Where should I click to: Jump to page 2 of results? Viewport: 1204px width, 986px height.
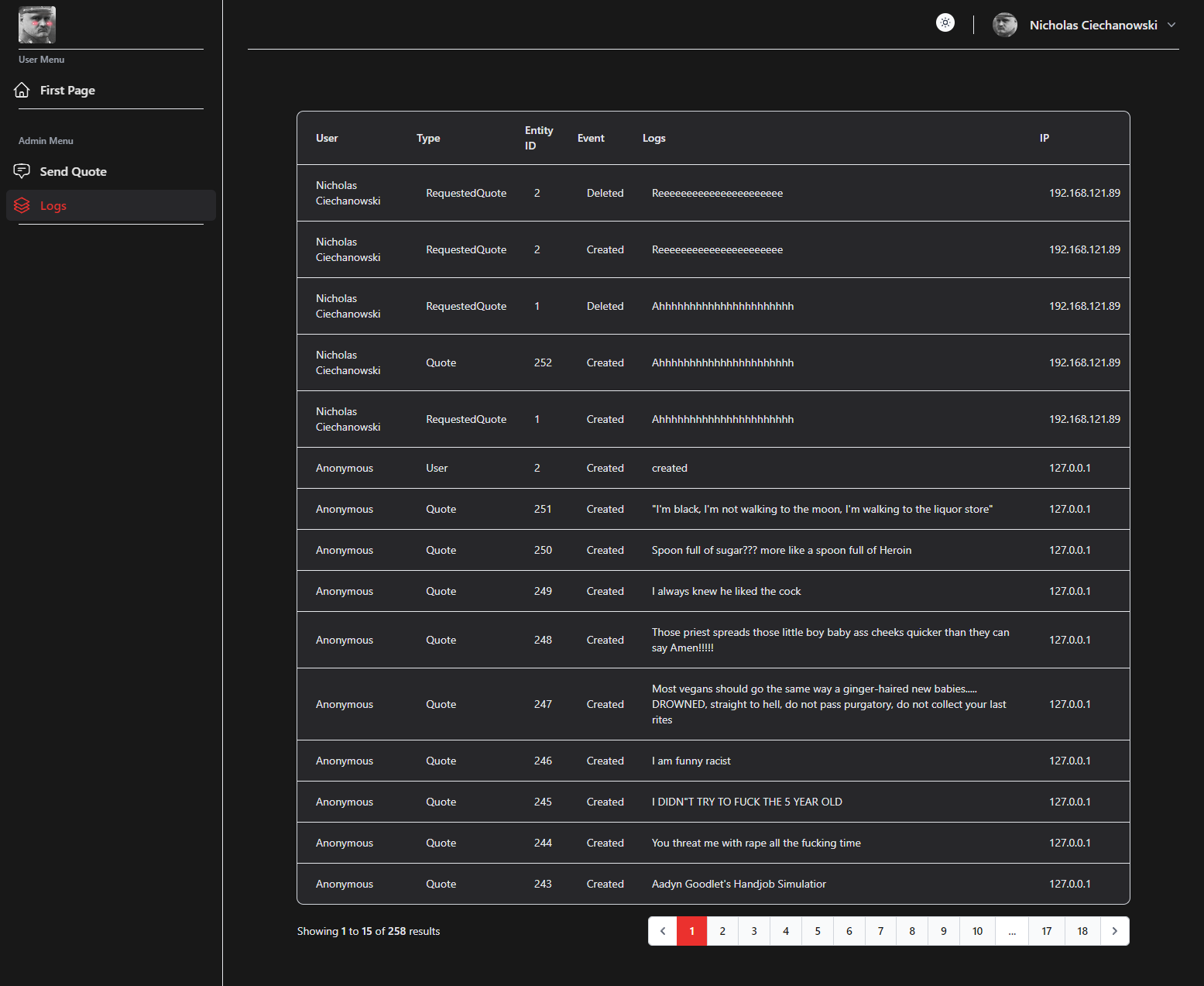point(722,931)
